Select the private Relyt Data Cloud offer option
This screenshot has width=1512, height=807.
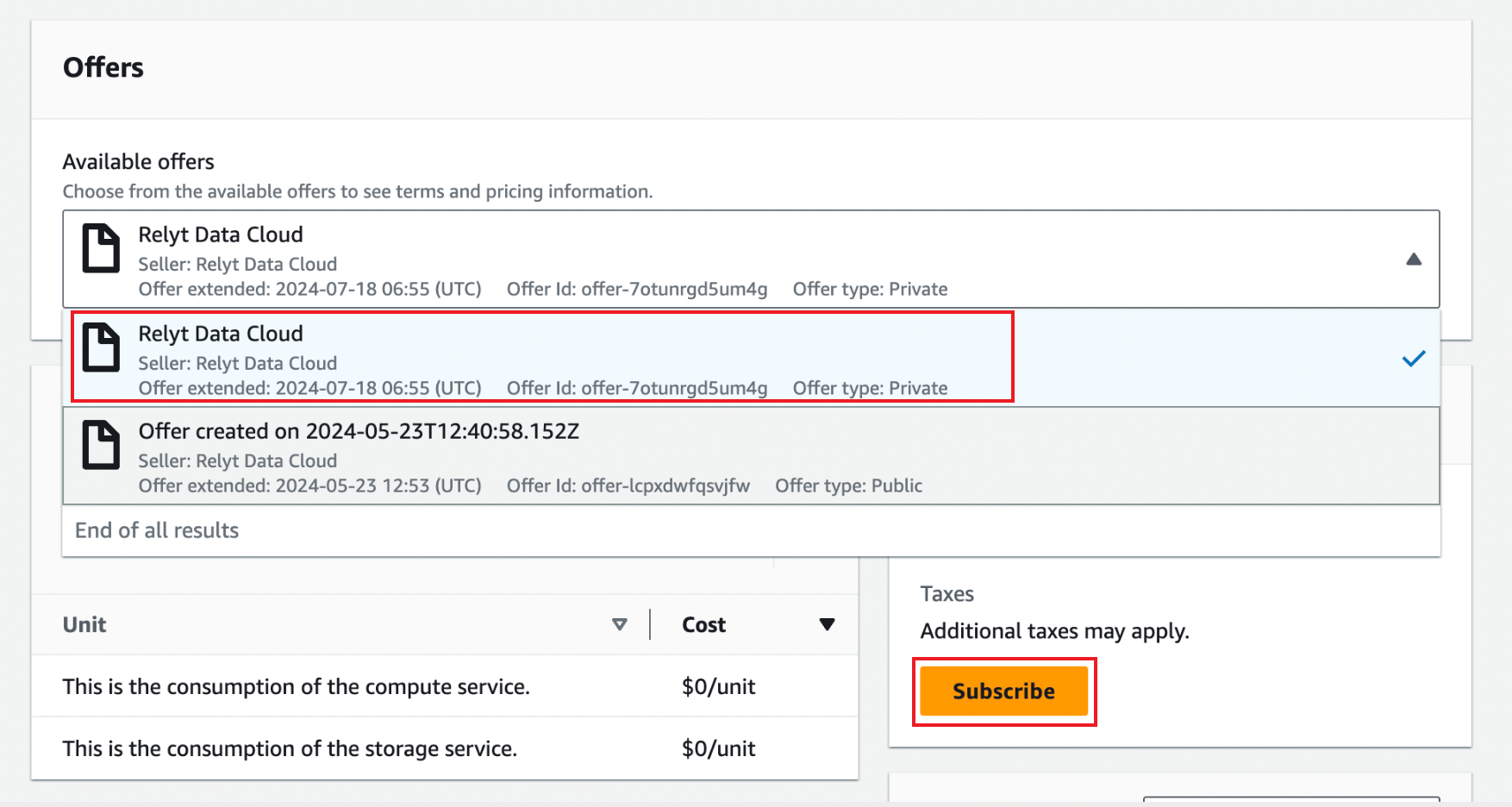(x=751, y=359)
